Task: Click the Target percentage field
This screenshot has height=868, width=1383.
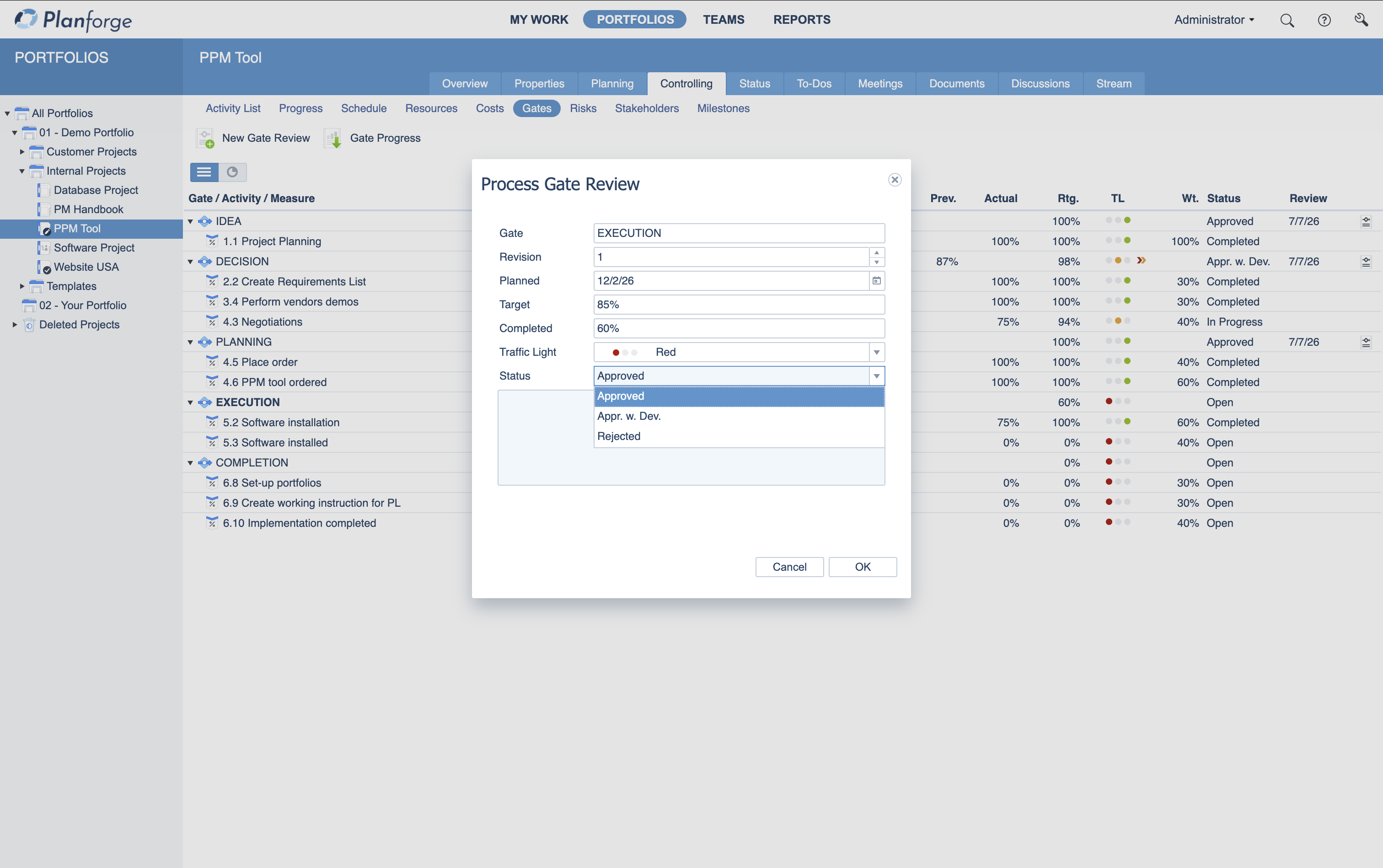Action: (739, 305)
